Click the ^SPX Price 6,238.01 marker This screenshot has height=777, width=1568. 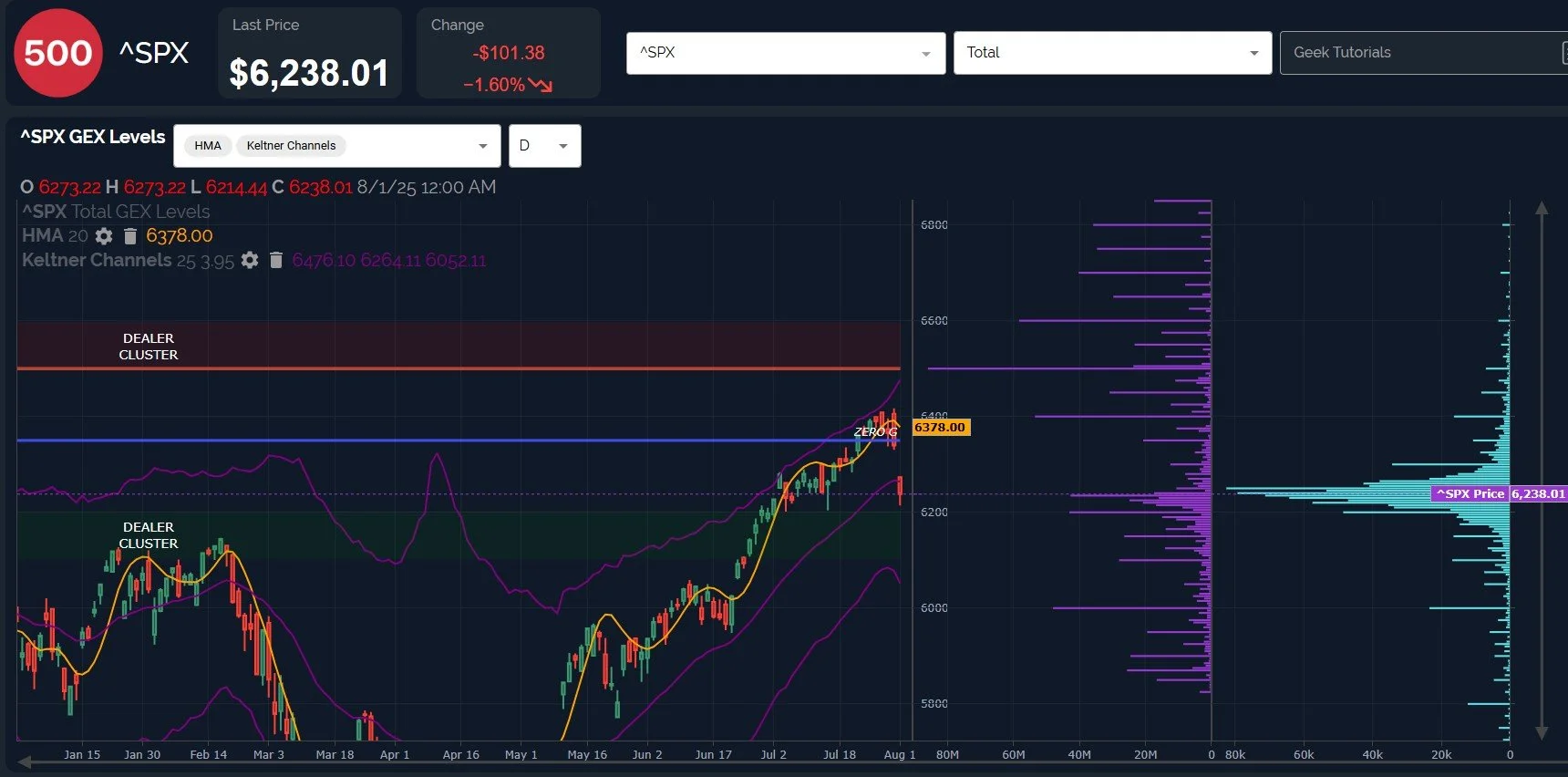1499,493
